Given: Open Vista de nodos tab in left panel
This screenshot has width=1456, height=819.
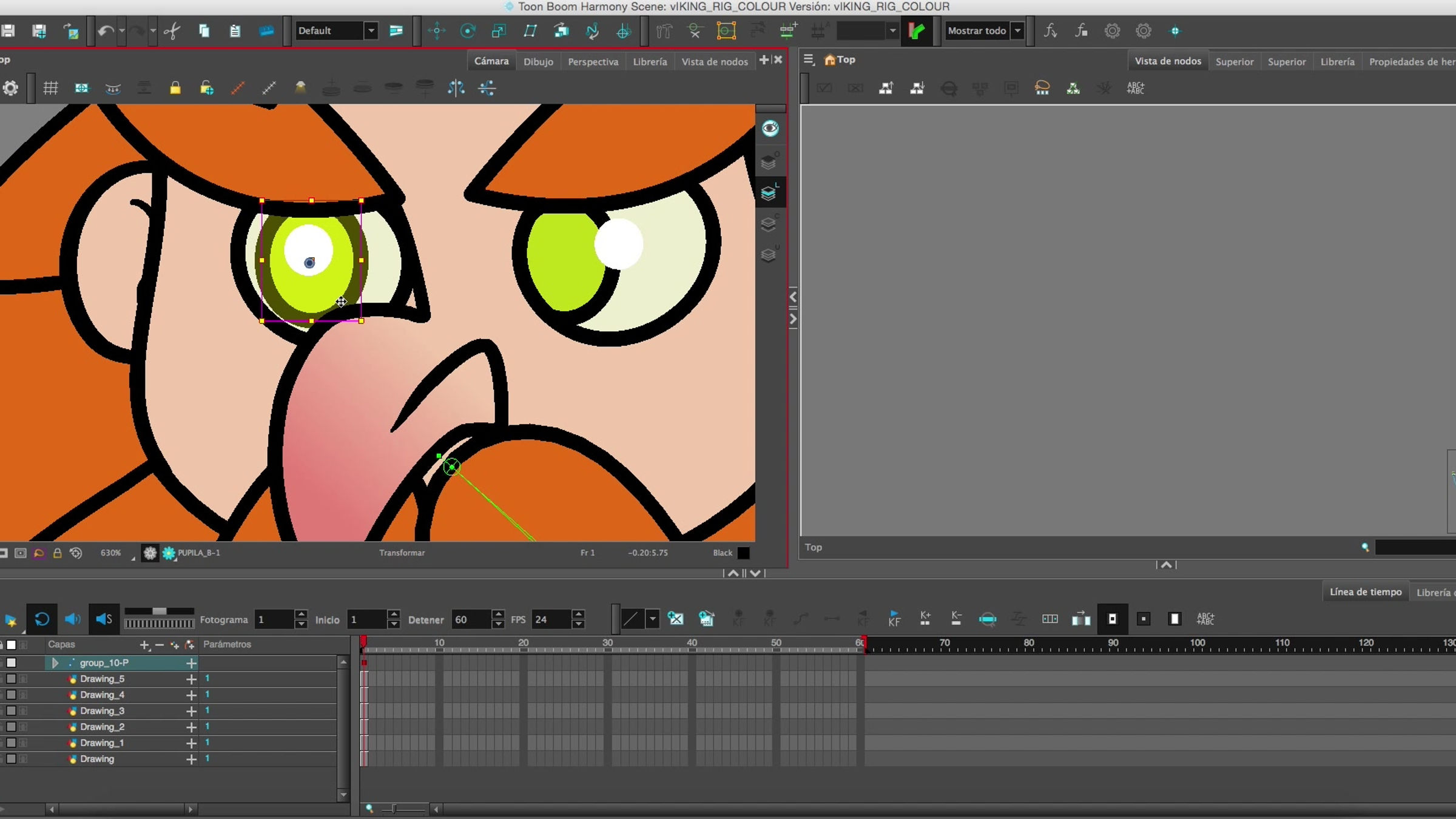Looking at the screenshot, I should 715,61.
